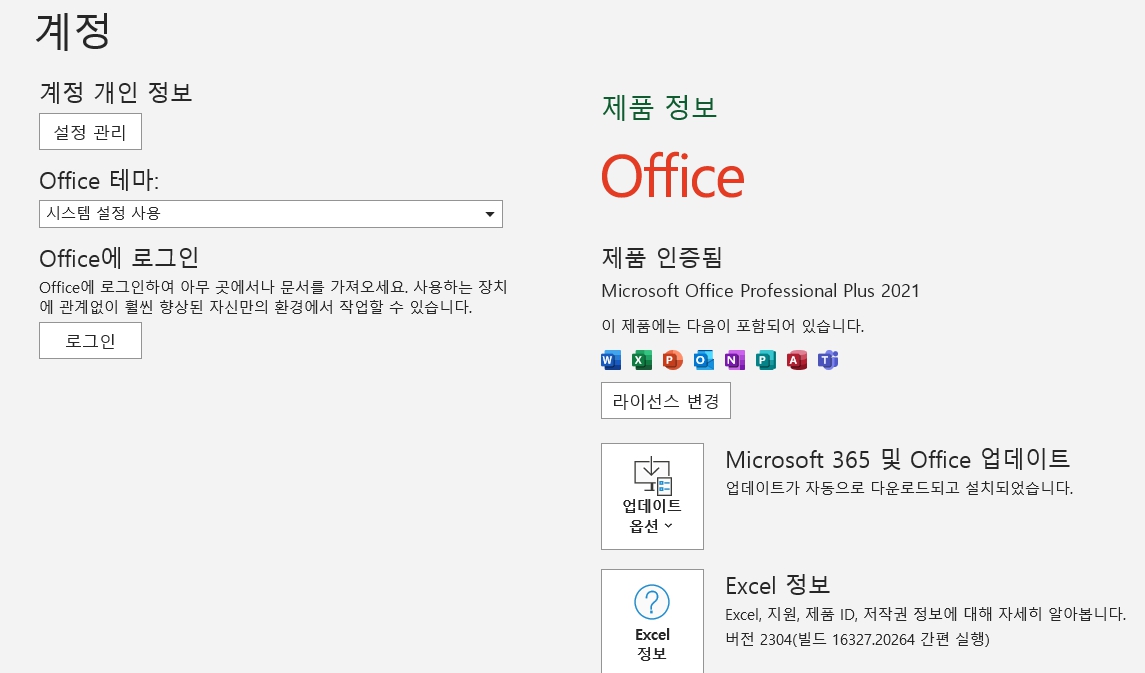This screenshot has width=1145, height=673.
Task: Click the 설정 관리 button
Action: pos(91,131)
